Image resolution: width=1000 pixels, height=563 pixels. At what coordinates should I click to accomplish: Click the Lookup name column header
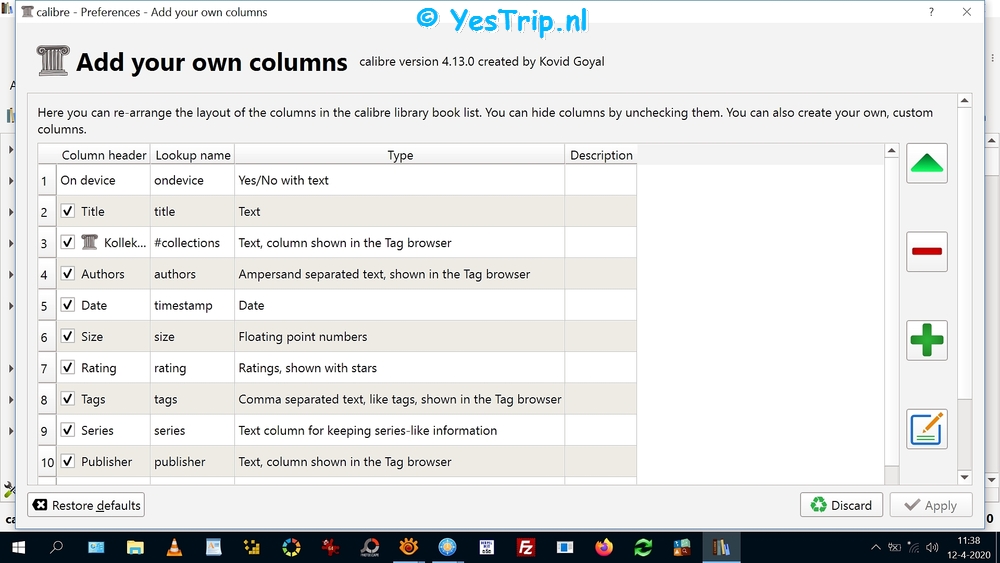coord(192,155)
